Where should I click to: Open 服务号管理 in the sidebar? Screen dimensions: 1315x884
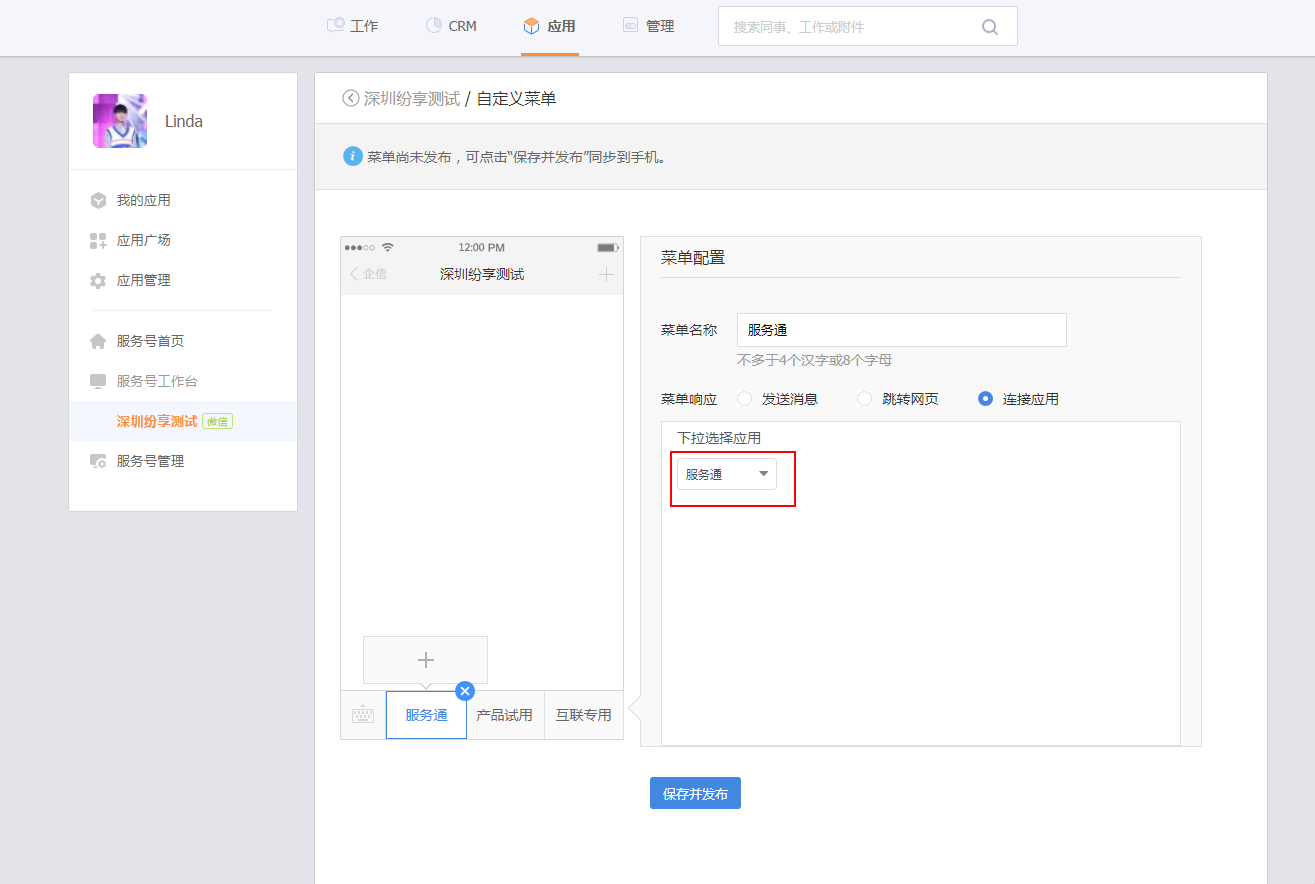[x=150, y=461]
